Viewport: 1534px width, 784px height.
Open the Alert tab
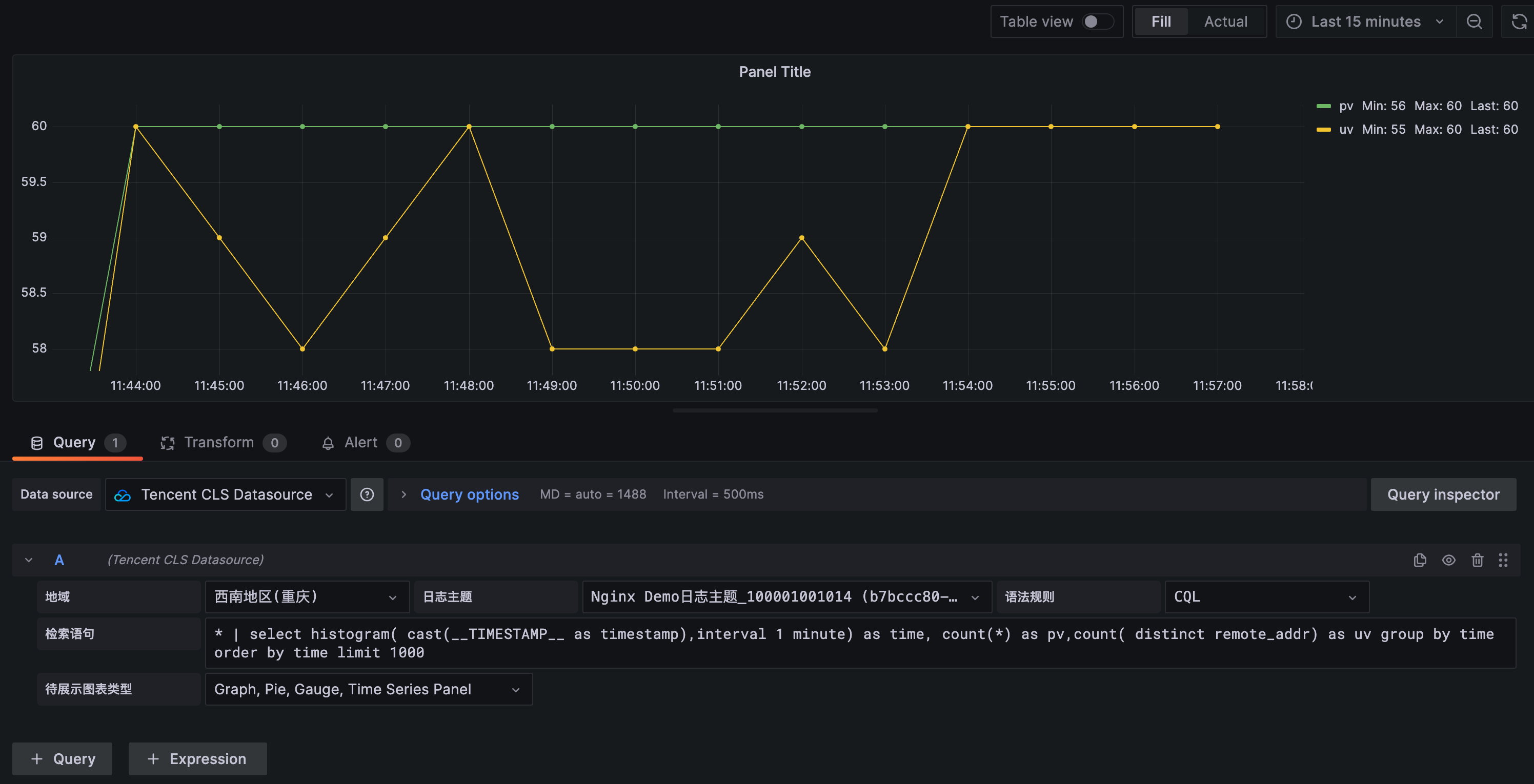360,442
